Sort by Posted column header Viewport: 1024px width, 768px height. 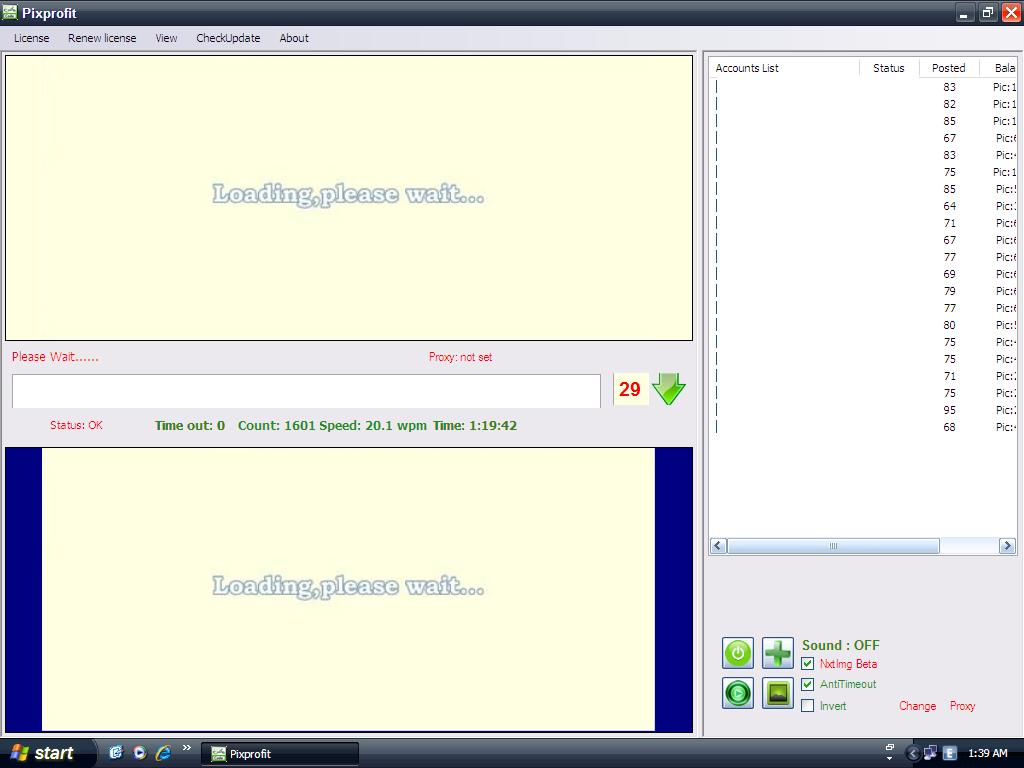[949, 68]
